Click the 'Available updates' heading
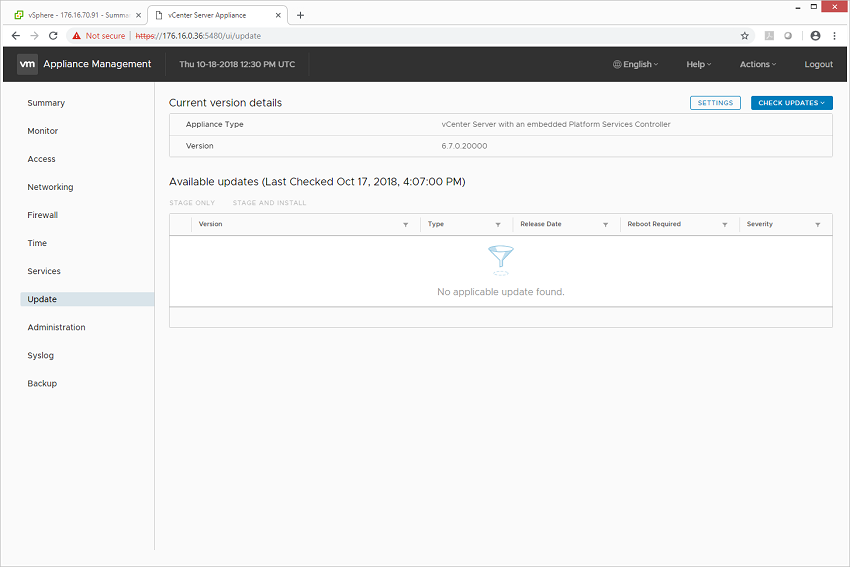 317,182
